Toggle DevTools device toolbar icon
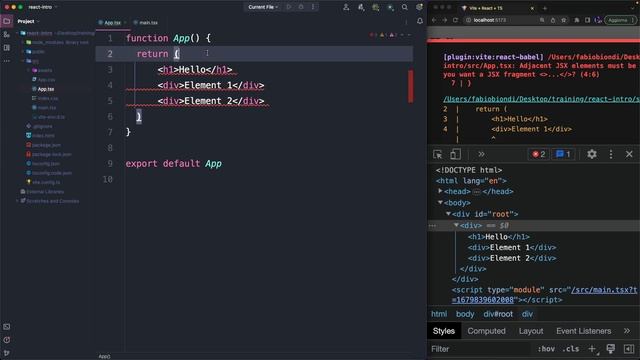The width and height of the screenshot is (640, 360). (x=455, y=154)
